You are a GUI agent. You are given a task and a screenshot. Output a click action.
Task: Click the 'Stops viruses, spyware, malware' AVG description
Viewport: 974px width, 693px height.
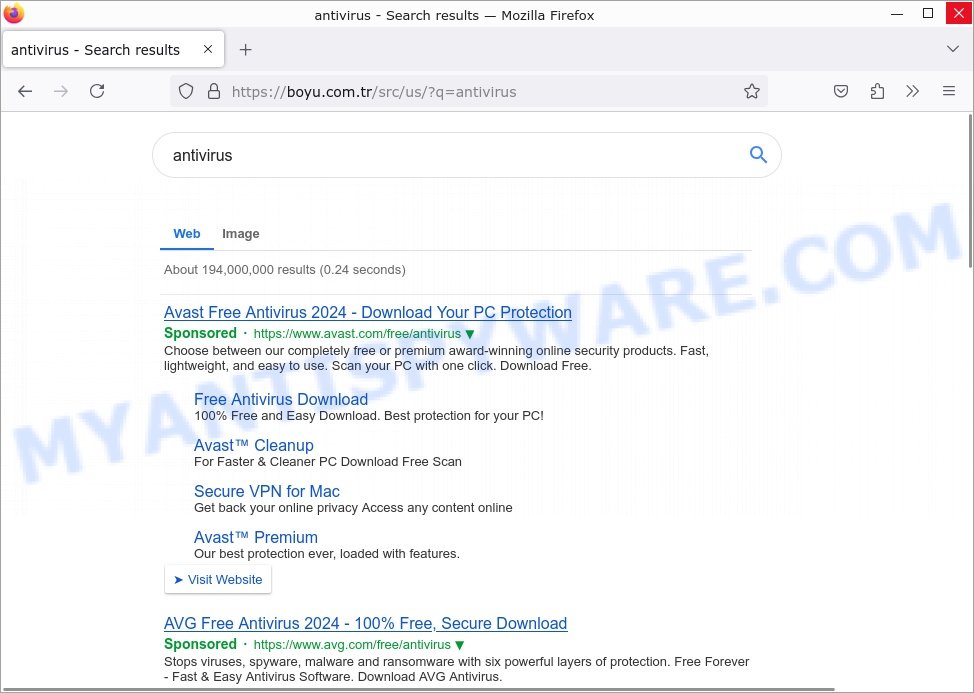[x=457, y=669]
